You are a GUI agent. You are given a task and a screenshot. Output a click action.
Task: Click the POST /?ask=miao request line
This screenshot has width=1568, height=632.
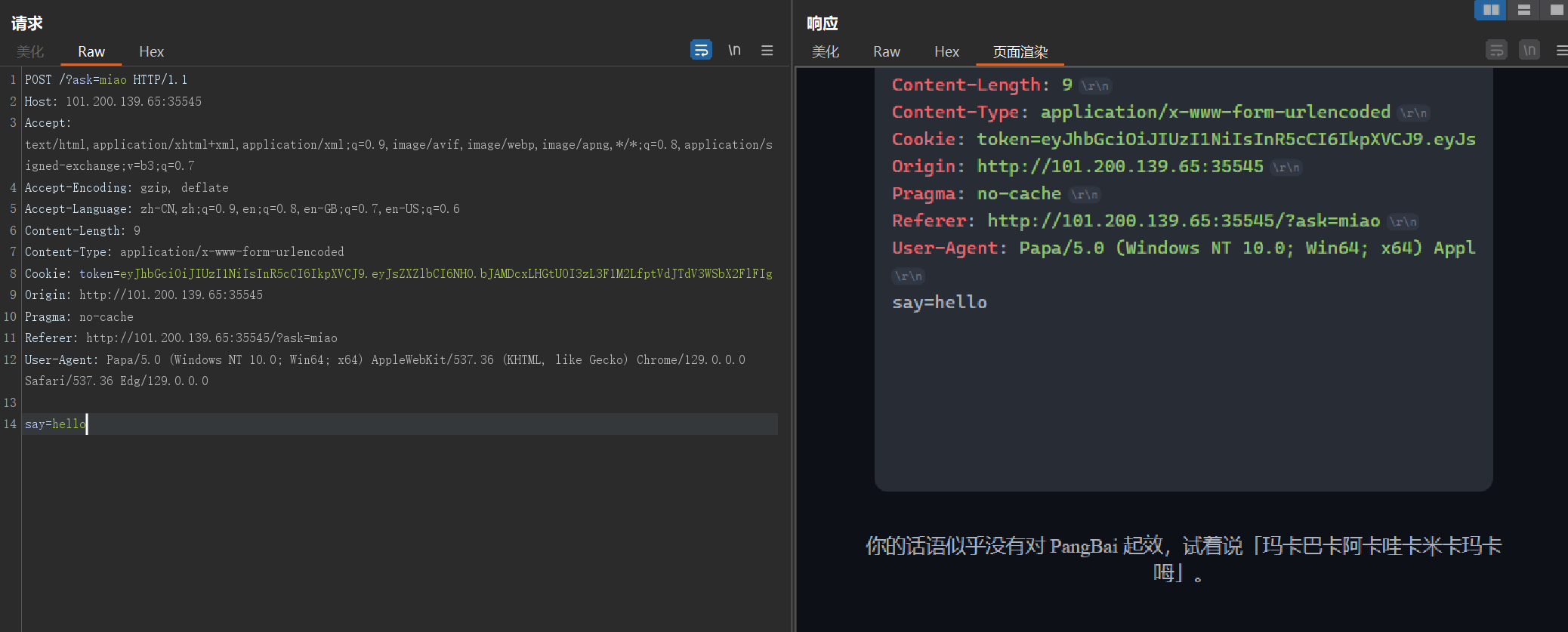[x=106, y=79]
